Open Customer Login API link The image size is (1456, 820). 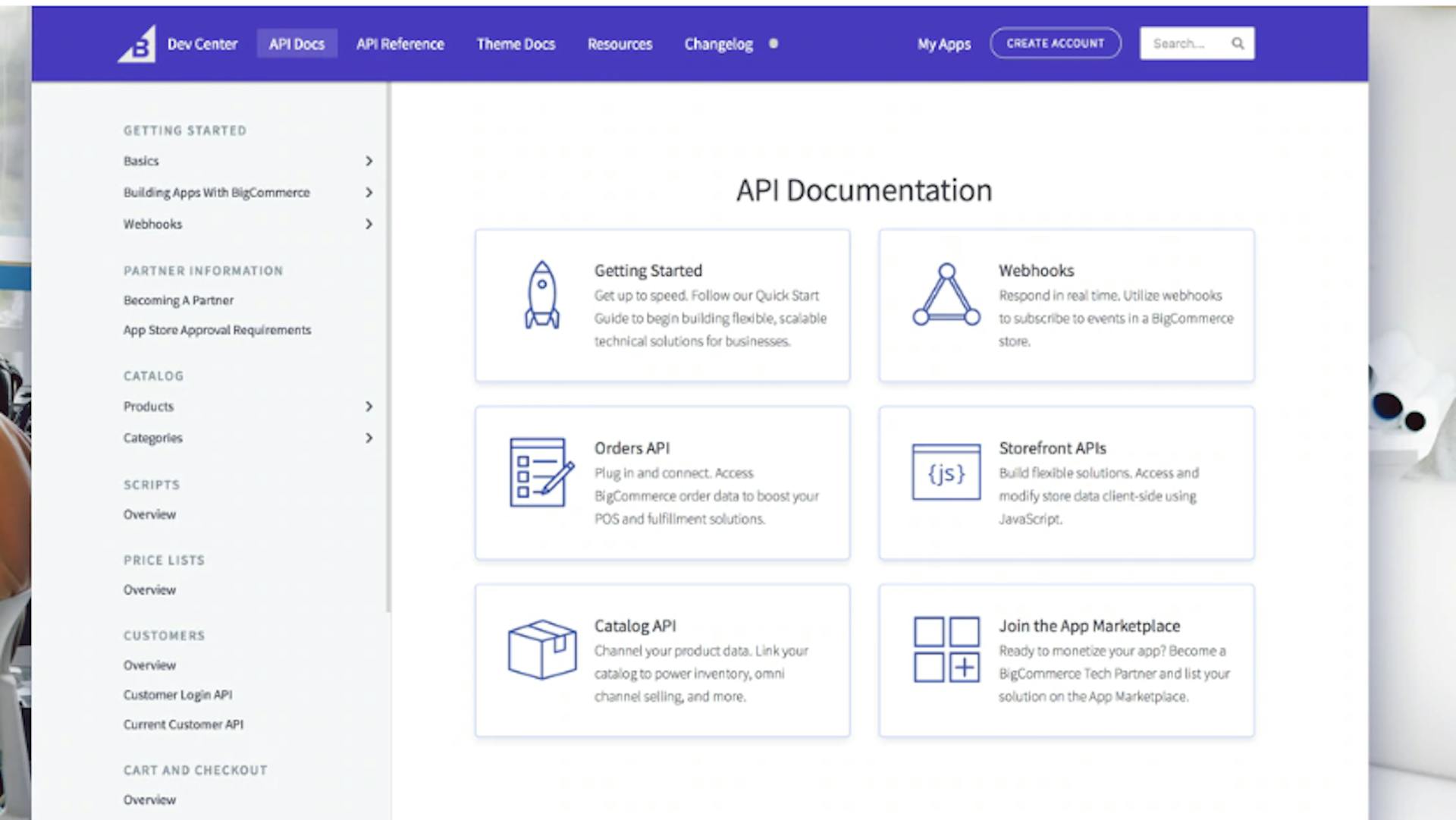tap(177, 695)
